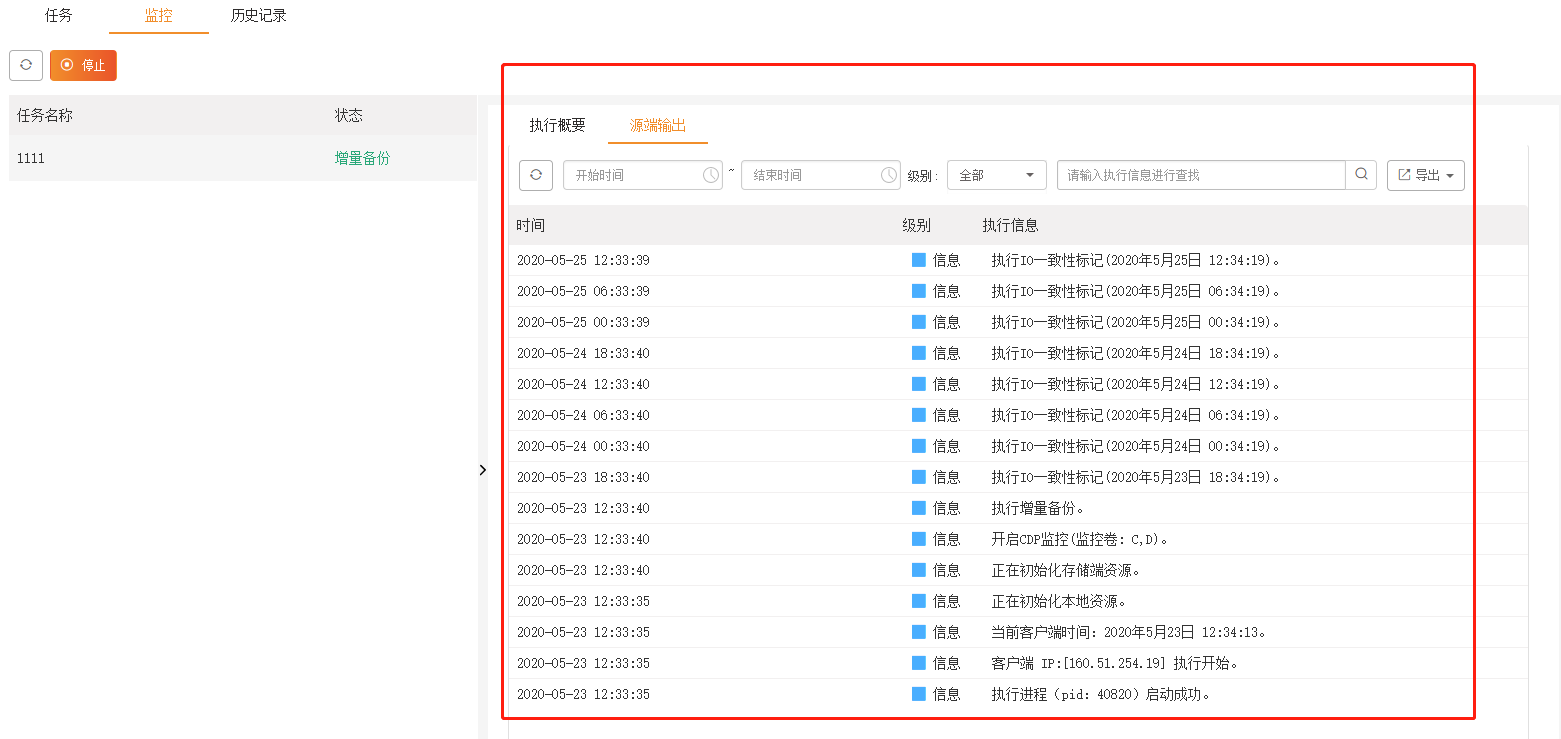1561x739 pixels.
Task: Click message 执行进程 (pid: 40820) 启动成功
Action: click(x=1100, y=694)
